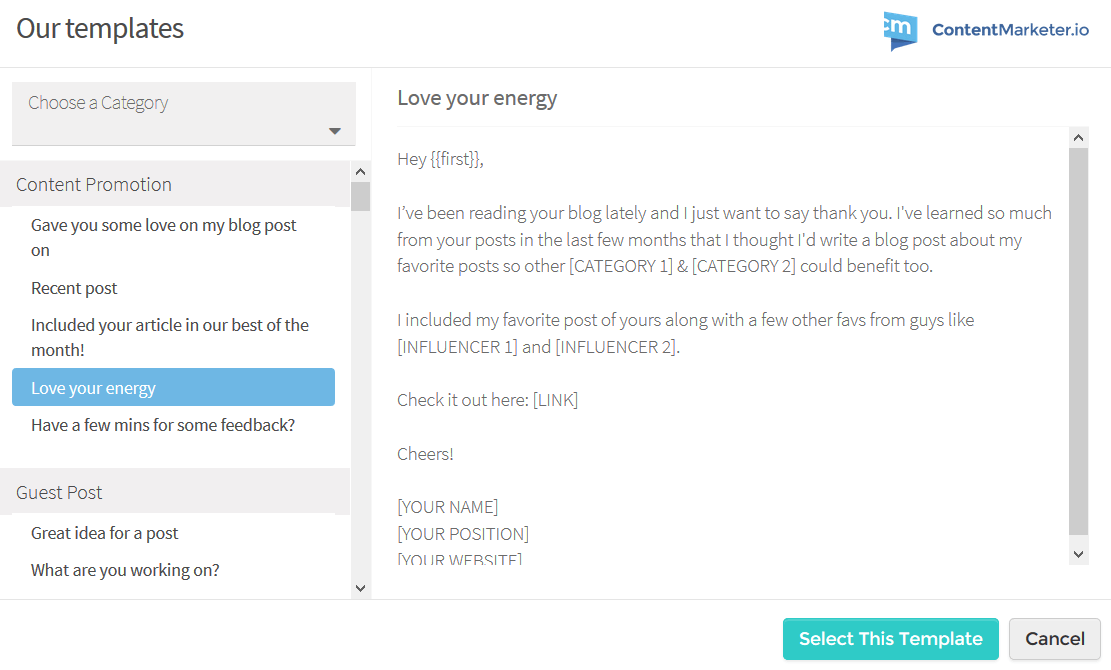Click the template list scroll up arrow
Viewport: 1111px width, 670px height.
(360, 171)
